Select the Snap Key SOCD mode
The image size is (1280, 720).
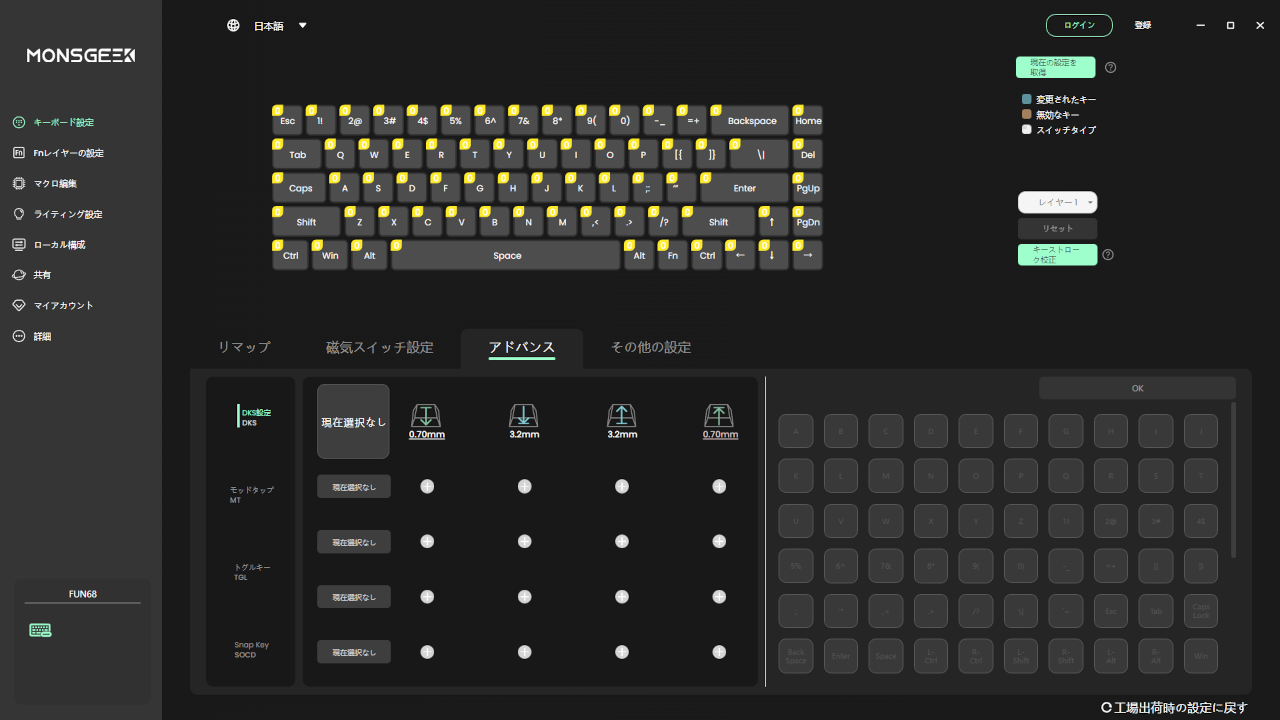(251, 649)
